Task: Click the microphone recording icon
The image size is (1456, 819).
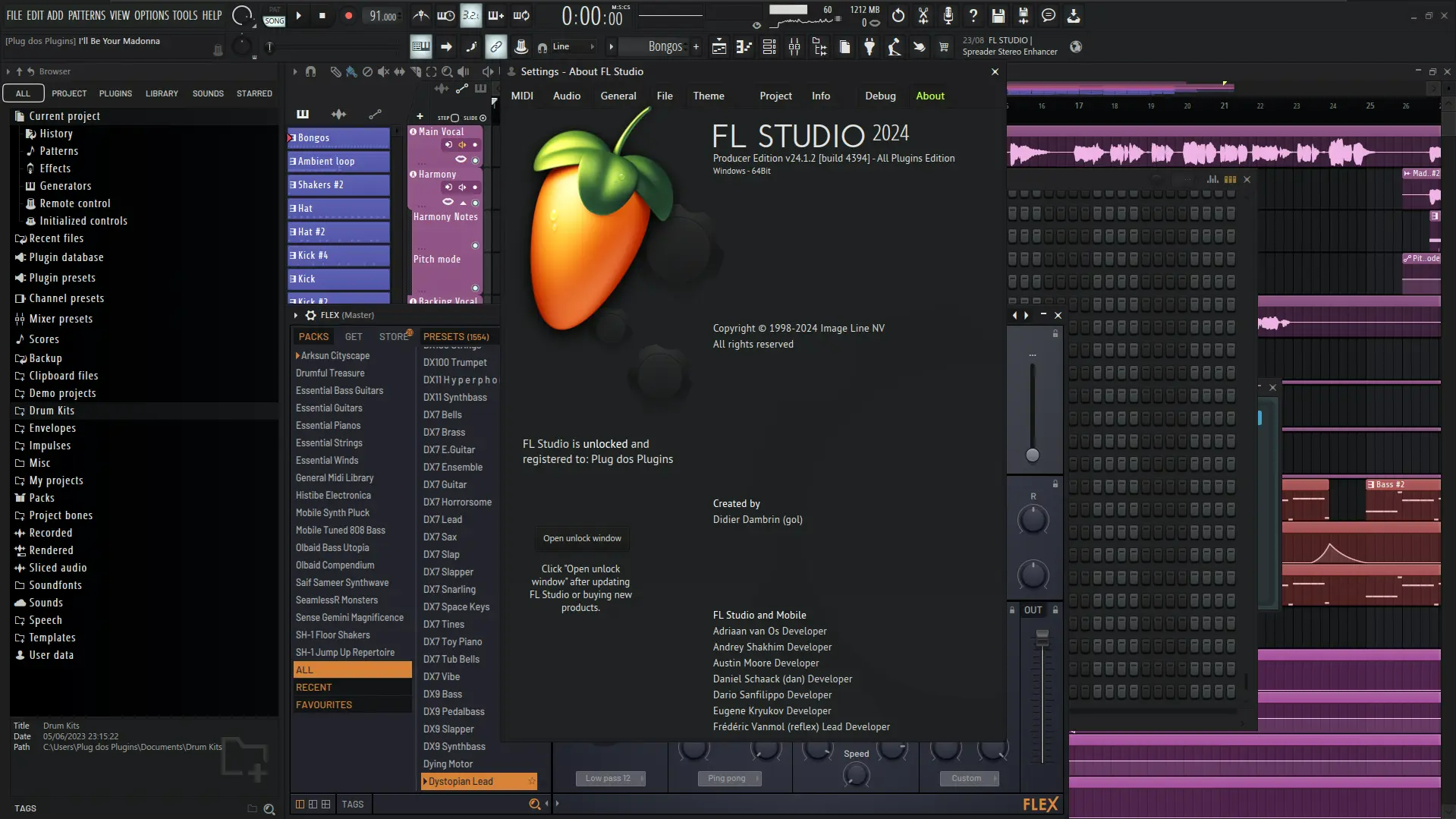Action: [948, 15]
